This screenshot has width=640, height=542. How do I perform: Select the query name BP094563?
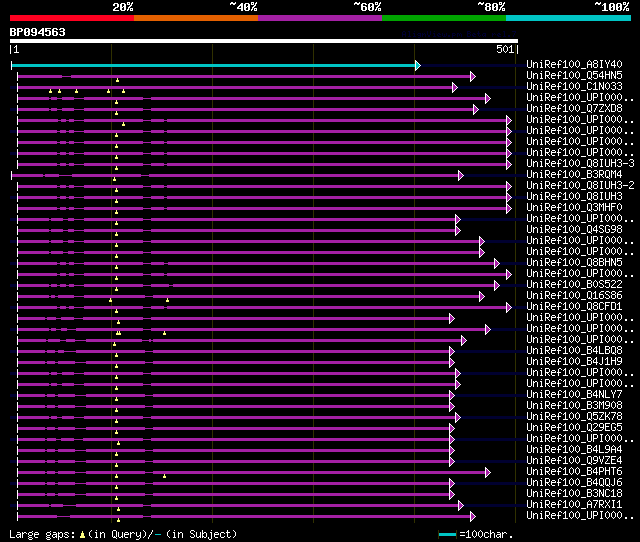[38, 32]
